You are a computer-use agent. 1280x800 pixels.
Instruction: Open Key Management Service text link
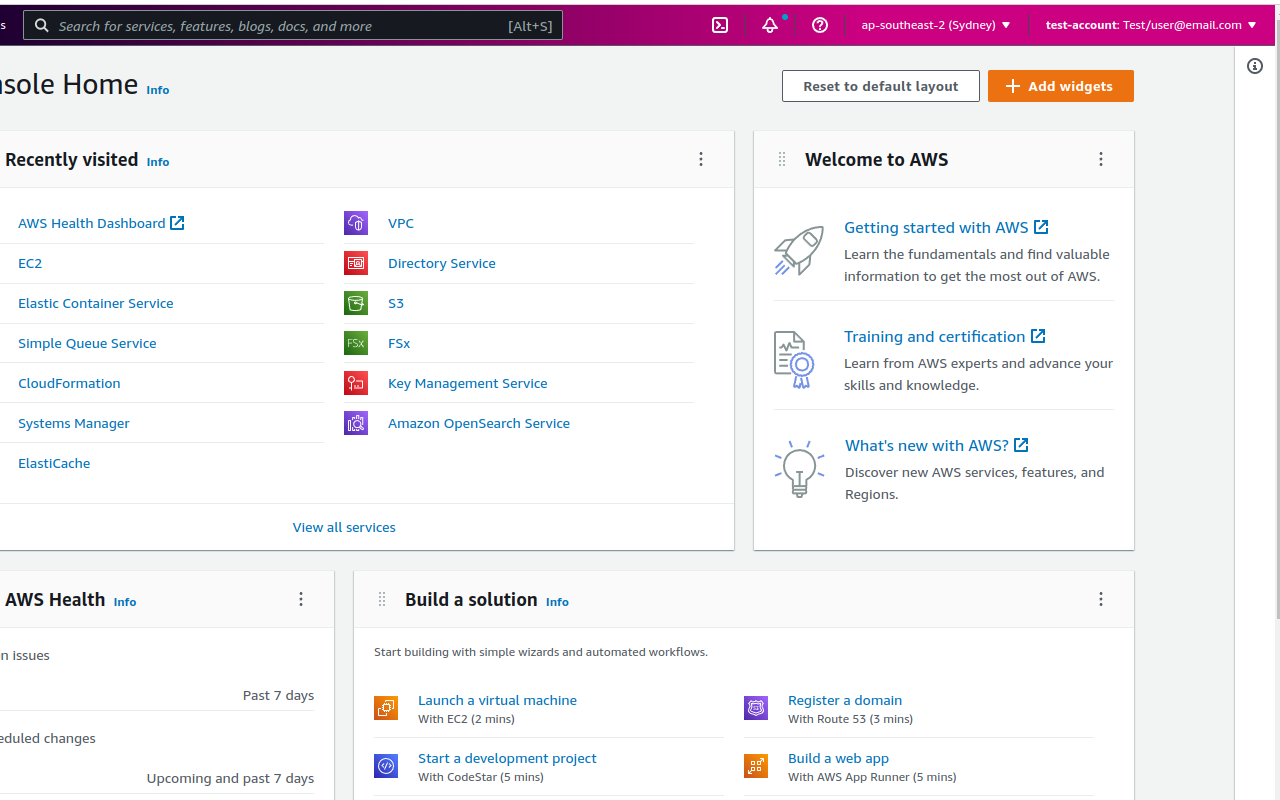468,383
